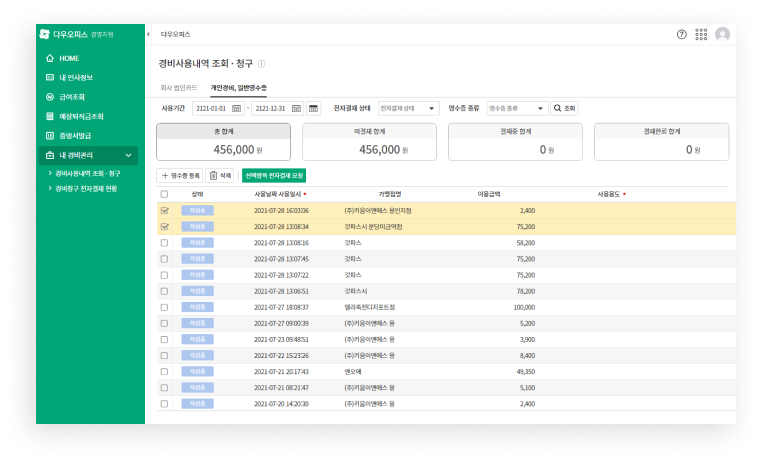Toggle the select-all header checkbox
This screenshot has width=761, height=461.
click(x=165, y=194)
